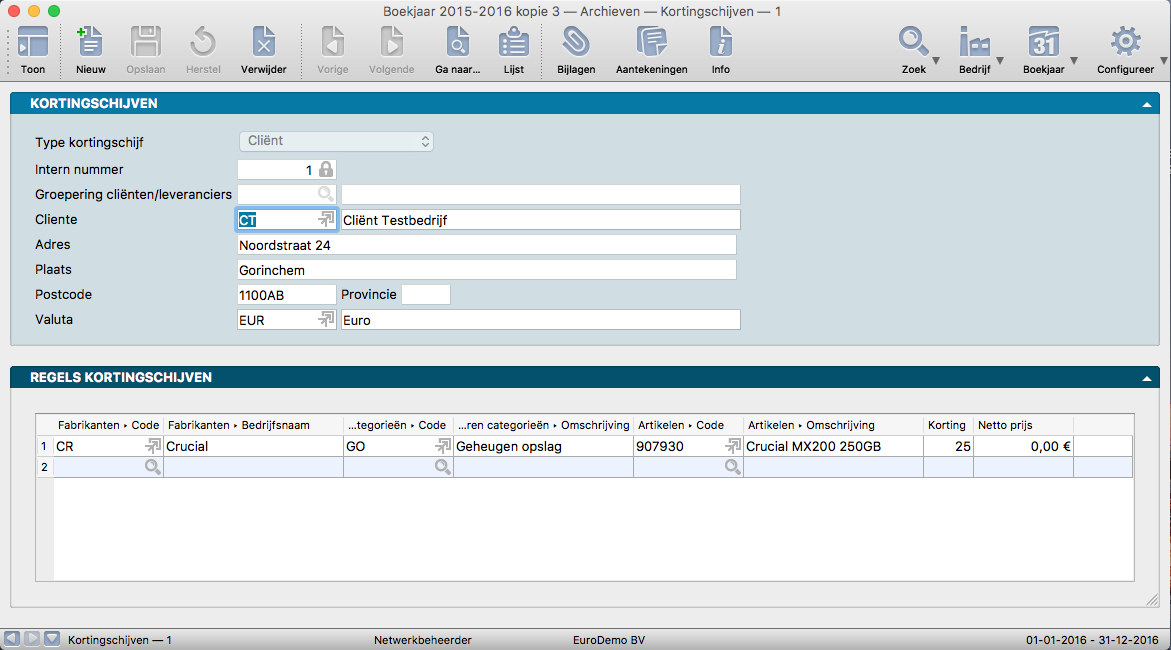1171x650 pixels.
Task: Click the Korting value 25 cell
Action: pos(948,446)
